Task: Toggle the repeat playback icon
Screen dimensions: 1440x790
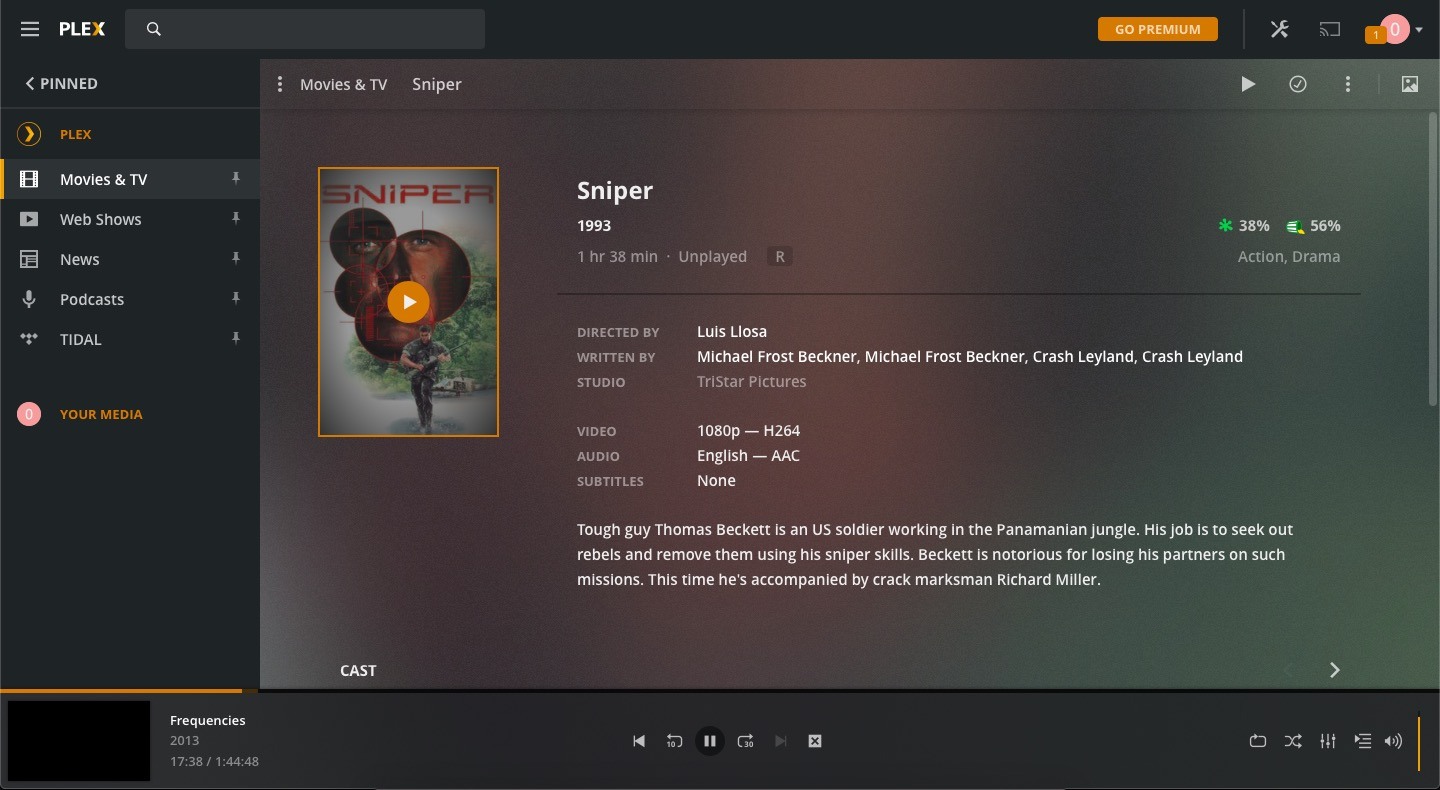Action: 1258,741
